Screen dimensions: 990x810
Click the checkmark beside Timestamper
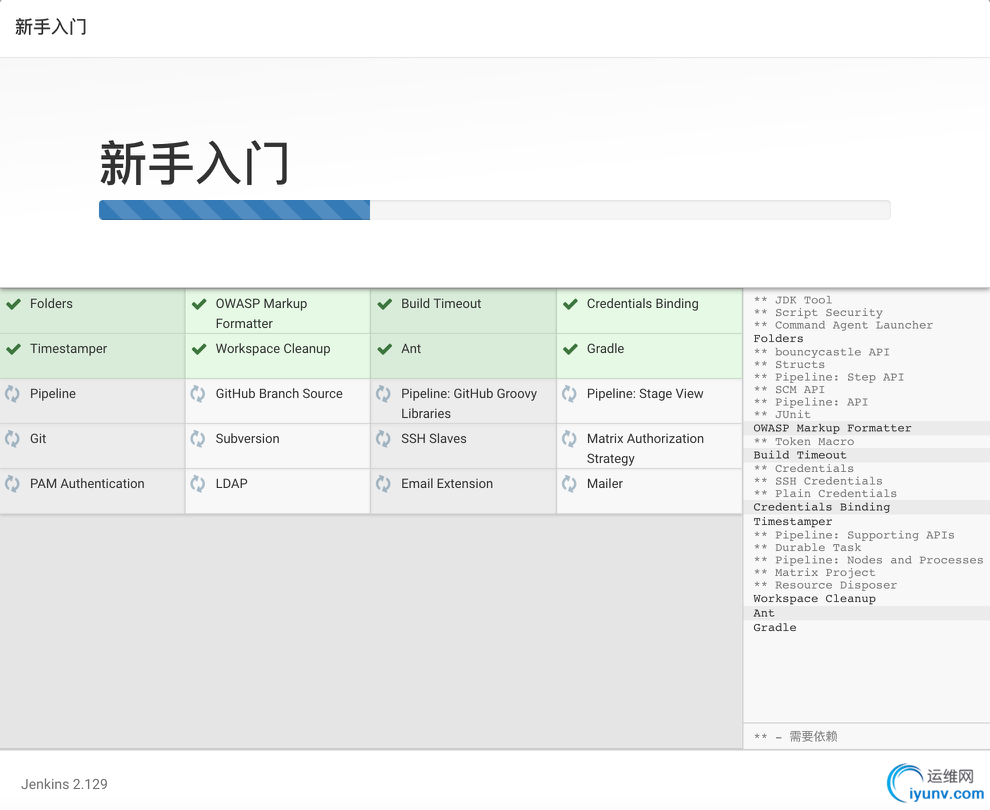(x=13, y=349)
